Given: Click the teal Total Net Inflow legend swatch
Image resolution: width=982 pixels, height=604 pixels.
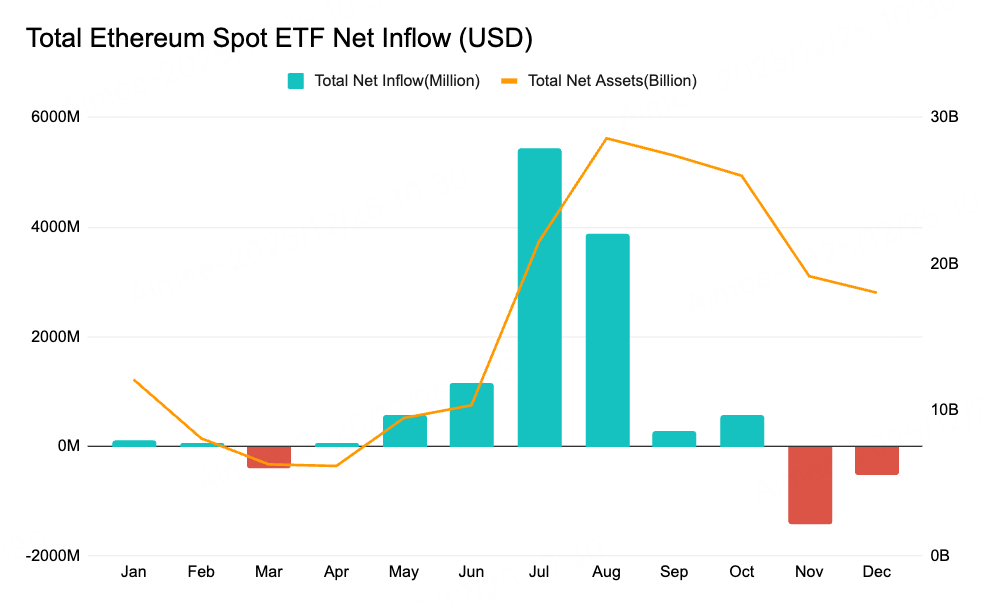Looking at the screenshot, I should (x=296, y=81).
